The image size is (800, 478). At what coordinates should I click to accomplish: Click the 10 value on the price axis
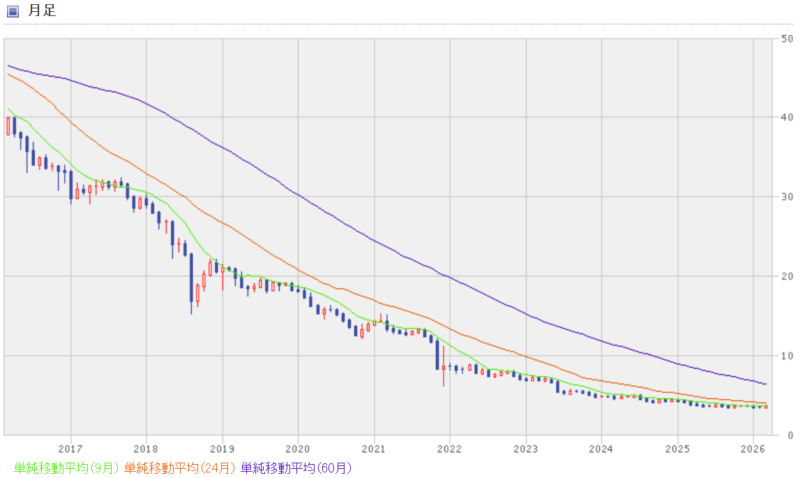788,355
